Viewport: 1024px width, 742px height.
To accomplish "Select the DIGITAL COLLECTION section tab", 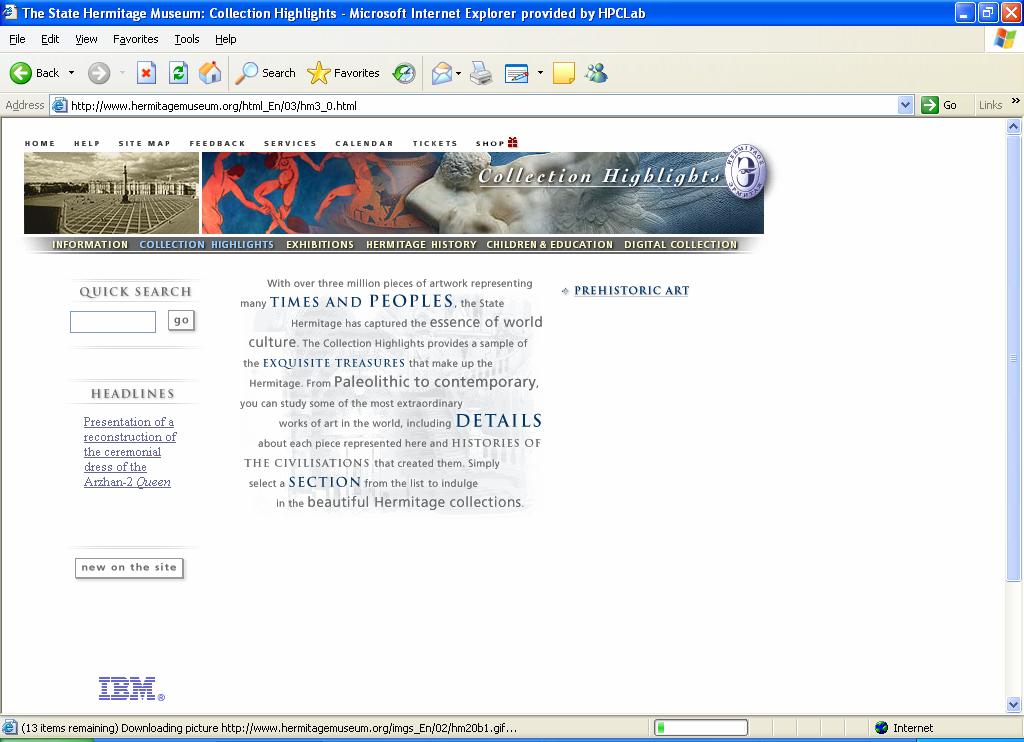I will pos(680,244).
